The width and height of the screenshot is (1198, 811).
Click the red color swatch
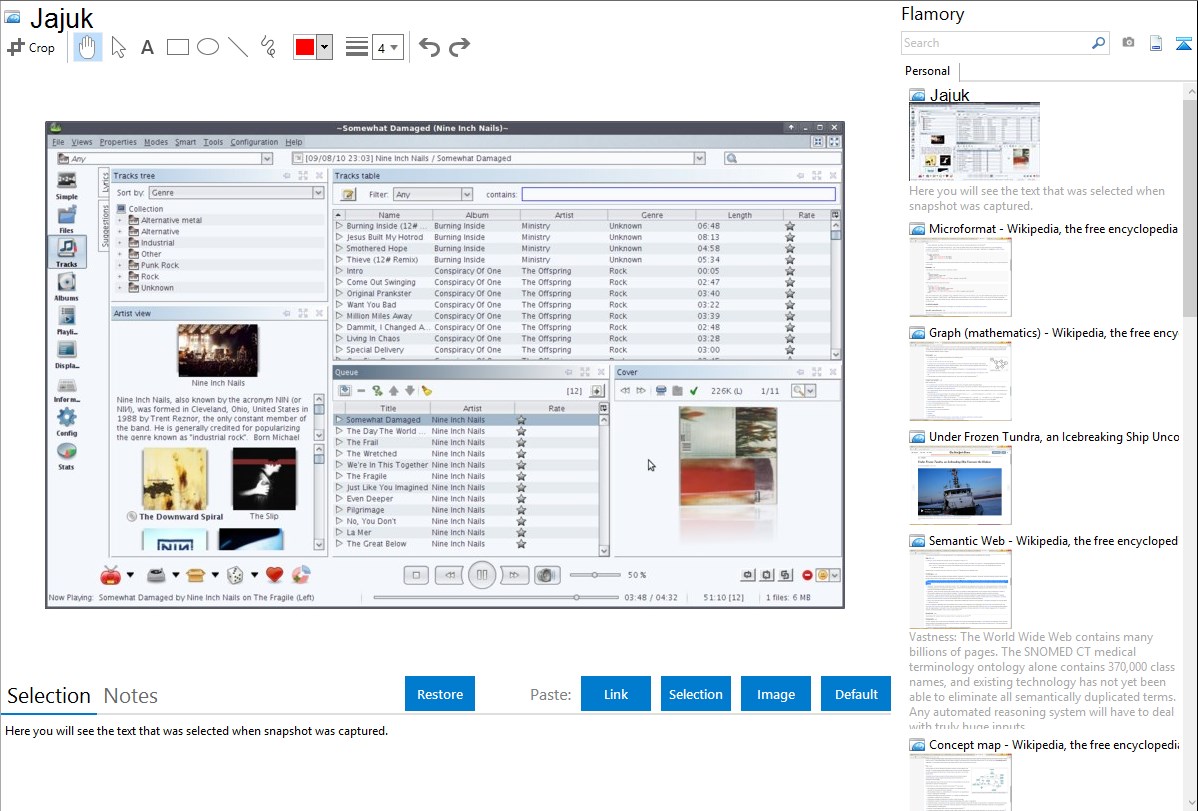[x=305, y=47]
